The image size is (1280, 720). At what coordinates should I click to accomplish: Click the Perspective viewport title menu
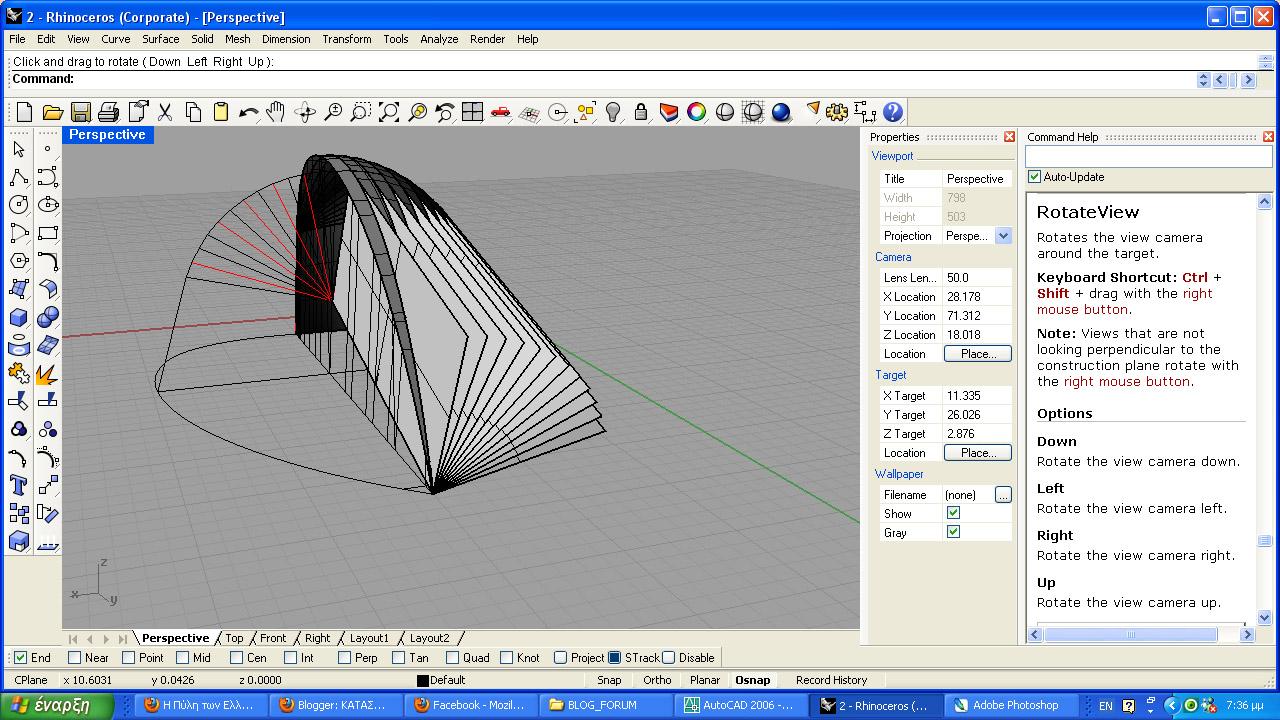[107, 135]
